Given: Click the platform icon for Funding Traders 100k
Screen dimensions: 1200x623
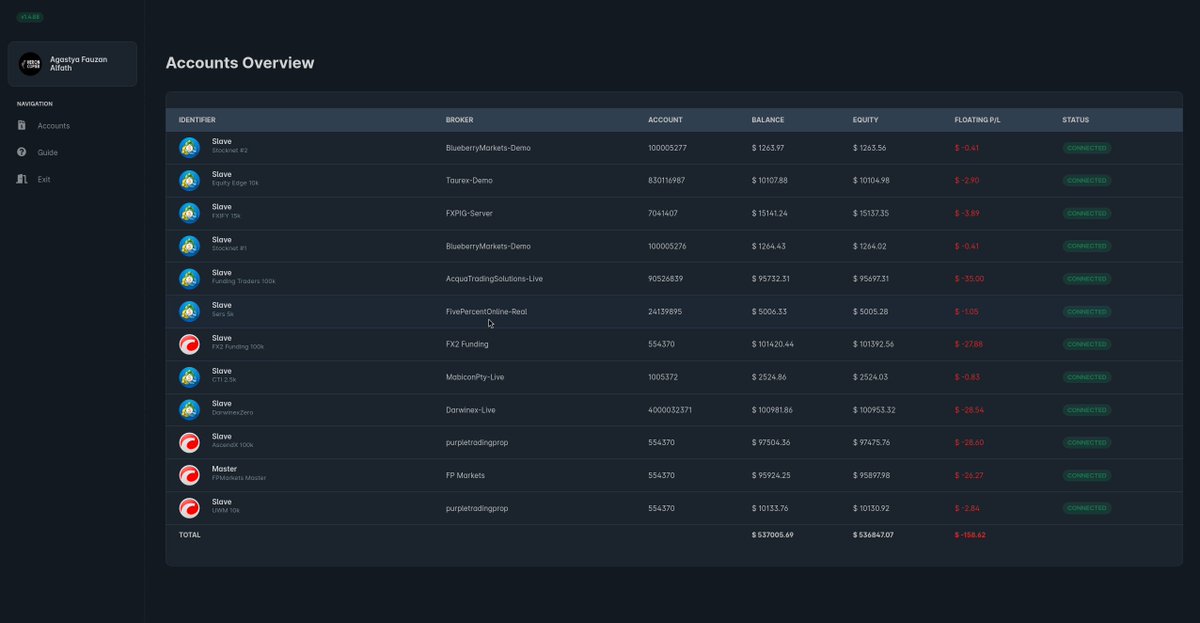Looking at the screenshot, I should click(189, 278).
